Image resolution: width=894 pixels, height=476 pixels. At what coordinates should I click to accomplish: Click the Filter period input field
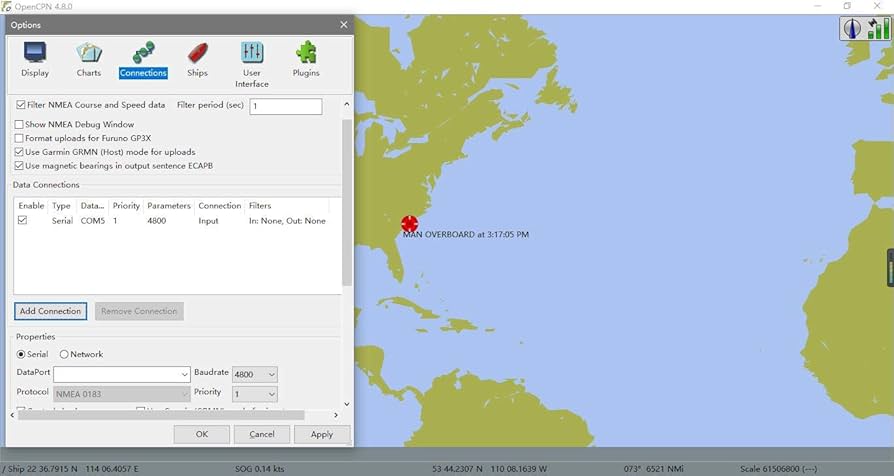pos(286,106)
